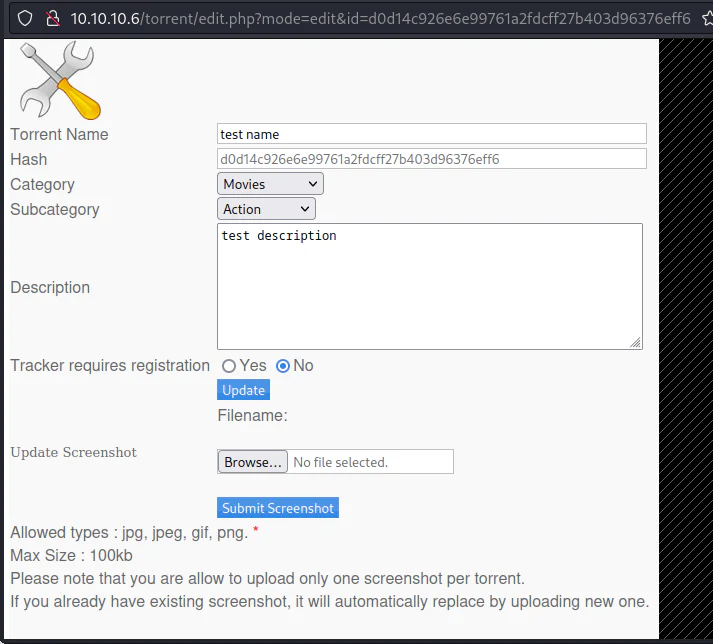Click the shield tracking protection icon
713x644 pixels.
coord(25,19)
